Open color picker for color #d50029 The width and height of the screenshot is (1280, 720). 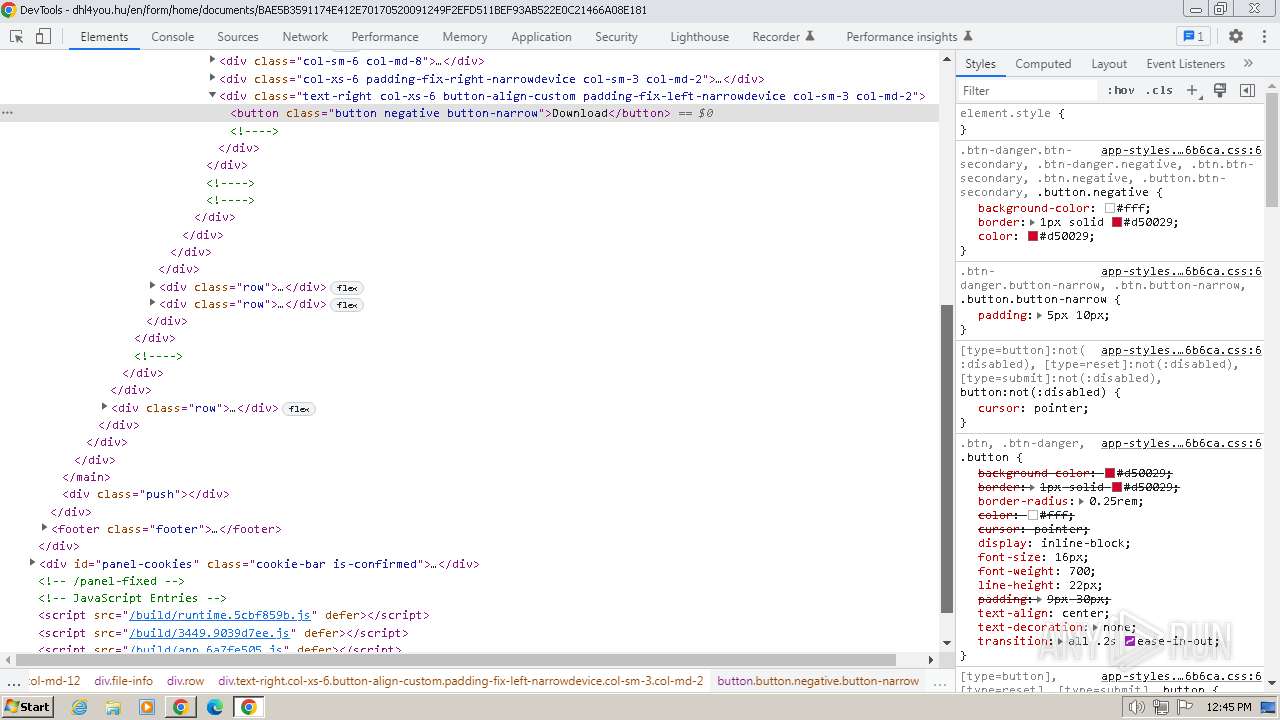[x=1033, y=236]
